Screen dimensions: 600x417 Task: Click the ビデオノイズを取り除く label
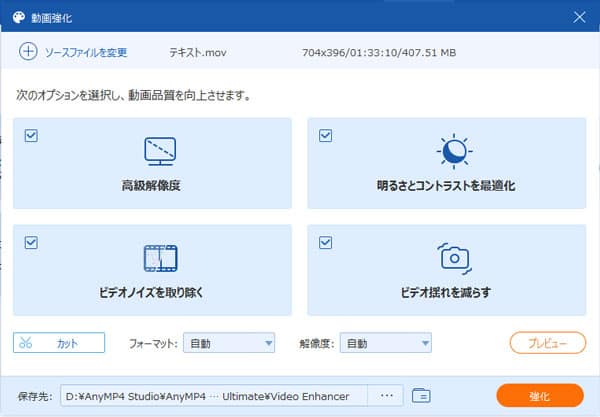[x=151, y=292]
